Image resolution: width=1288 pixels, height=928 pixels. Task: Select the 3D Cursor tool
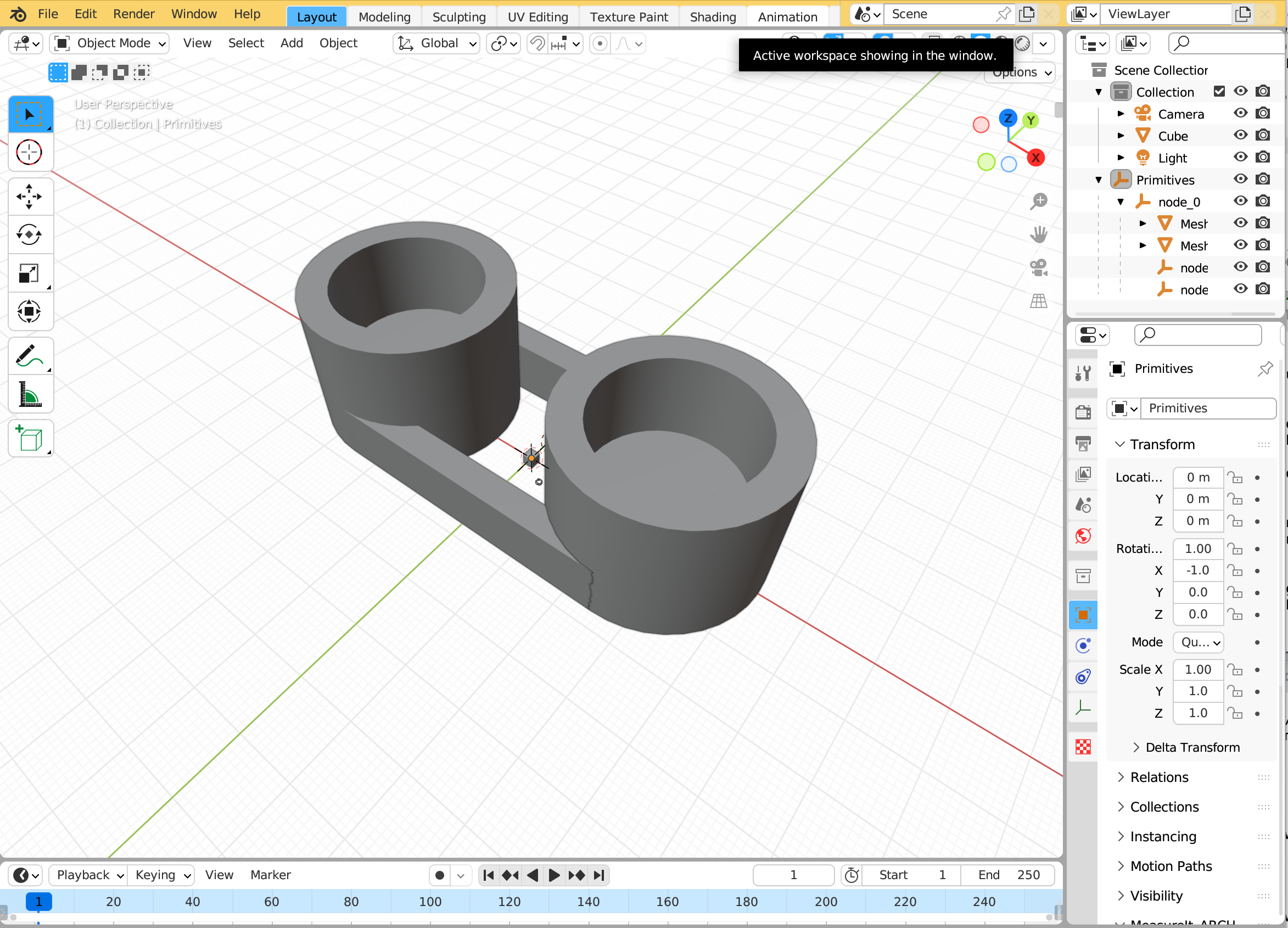tap(30, 152)
